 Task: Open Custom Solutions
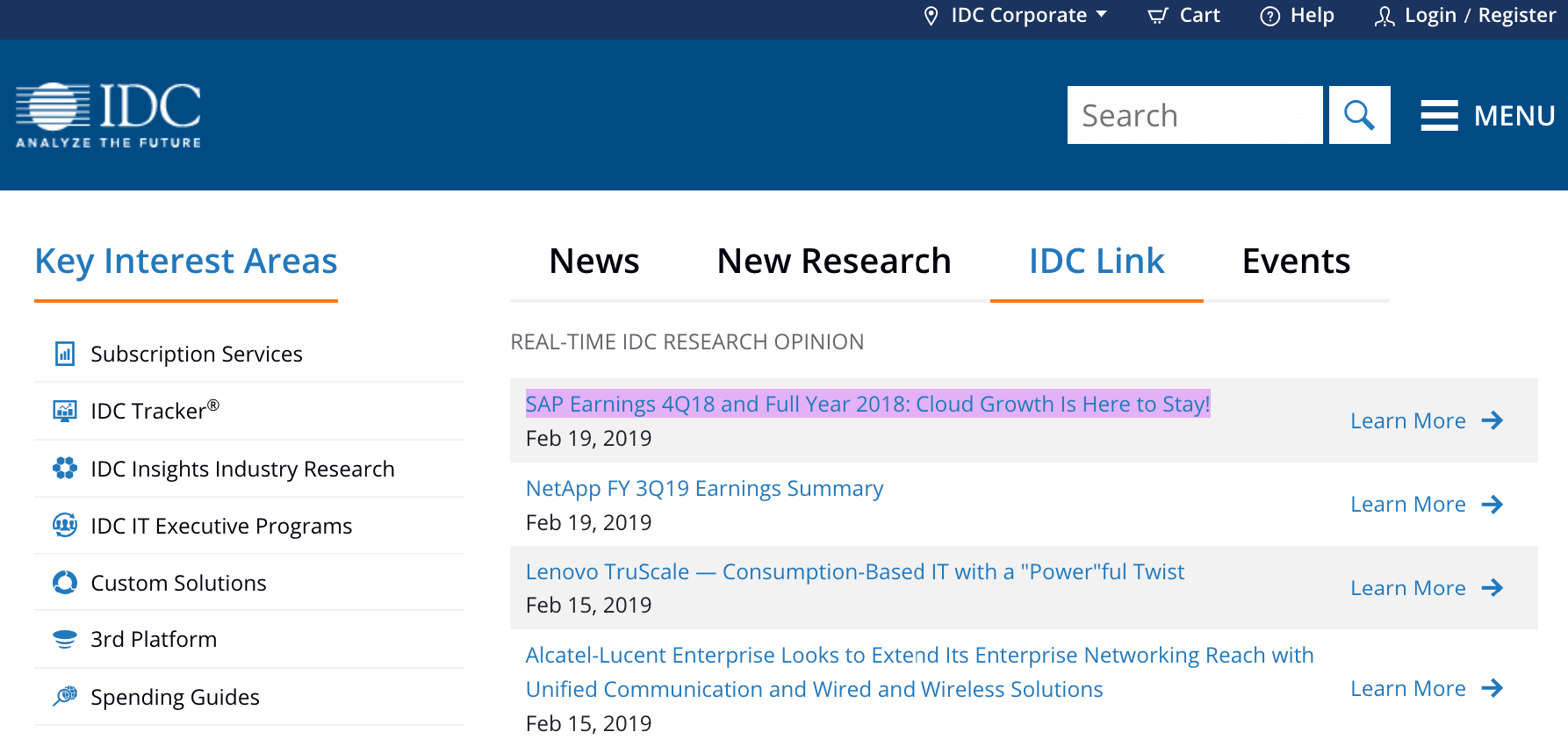tap(178, 583)
